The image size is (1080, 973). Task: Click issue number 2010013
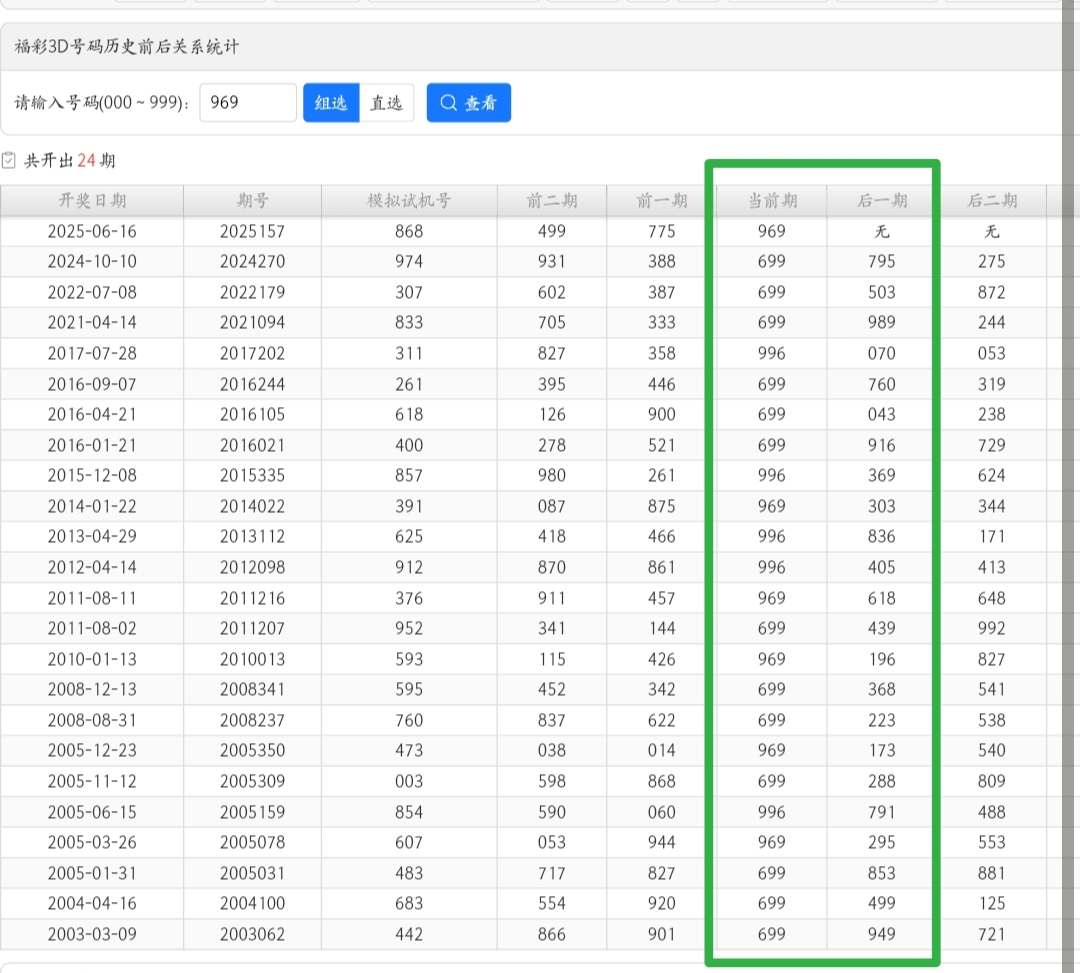[252, 659]
